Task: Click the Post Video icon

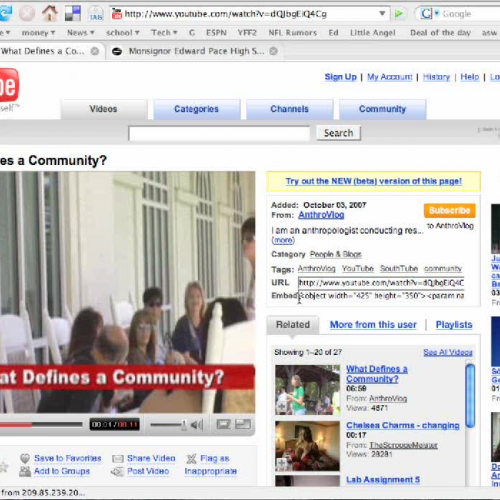Action: pos(117,471)
